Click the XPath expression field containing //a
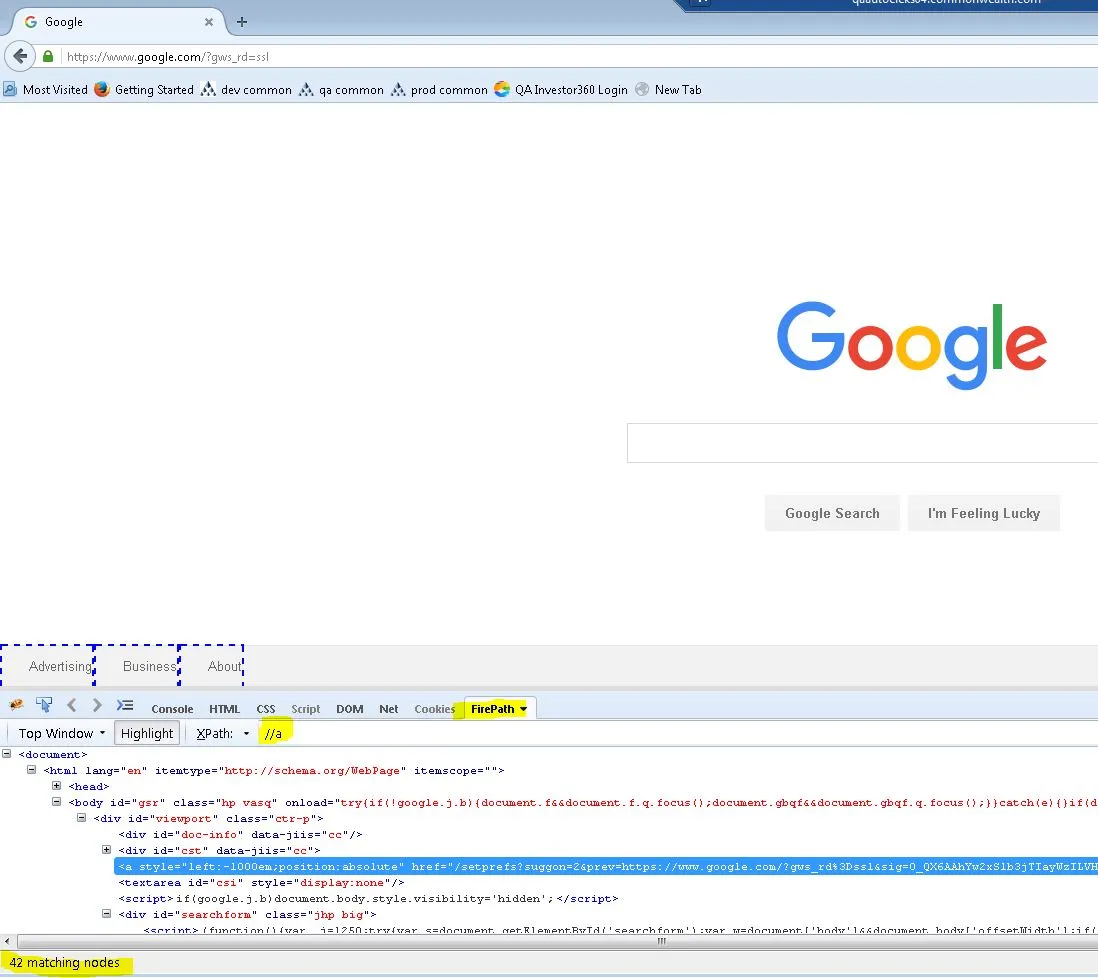1098x978 pixels. point(678,733)
